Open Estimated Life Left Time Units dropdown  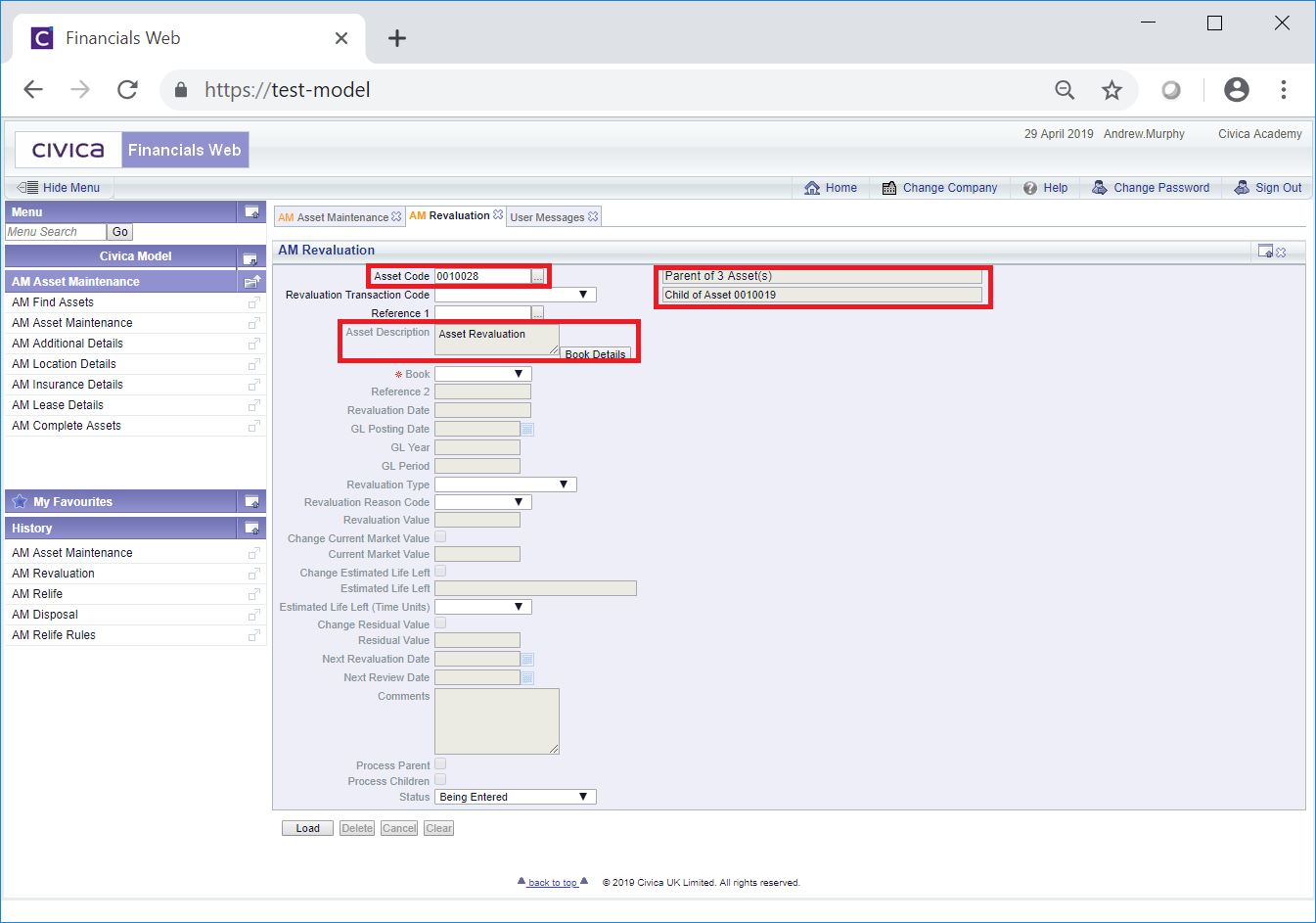(x=483, y=607)
